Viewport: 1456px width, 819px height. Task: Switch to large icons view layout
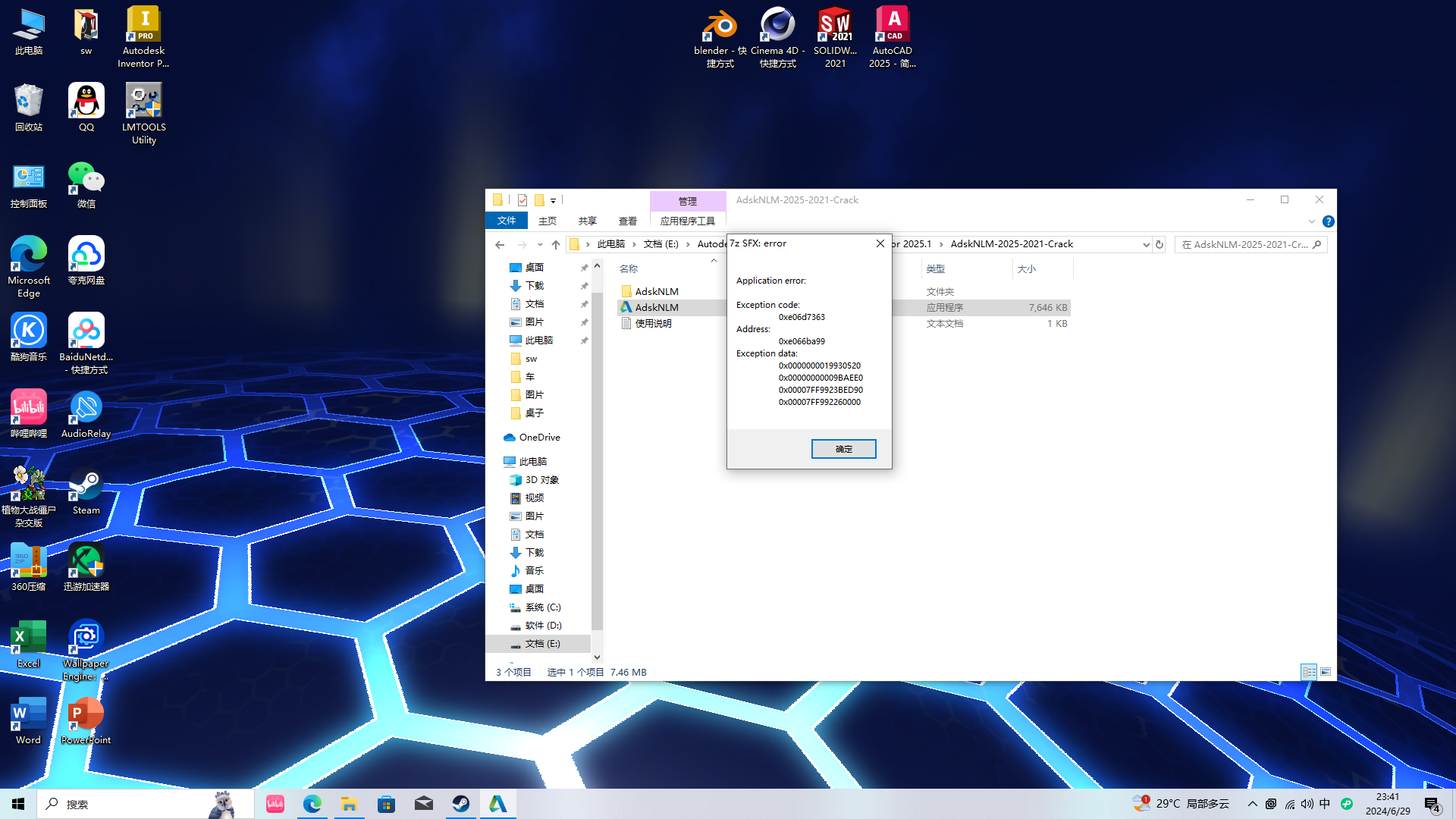pos(1326,672)
